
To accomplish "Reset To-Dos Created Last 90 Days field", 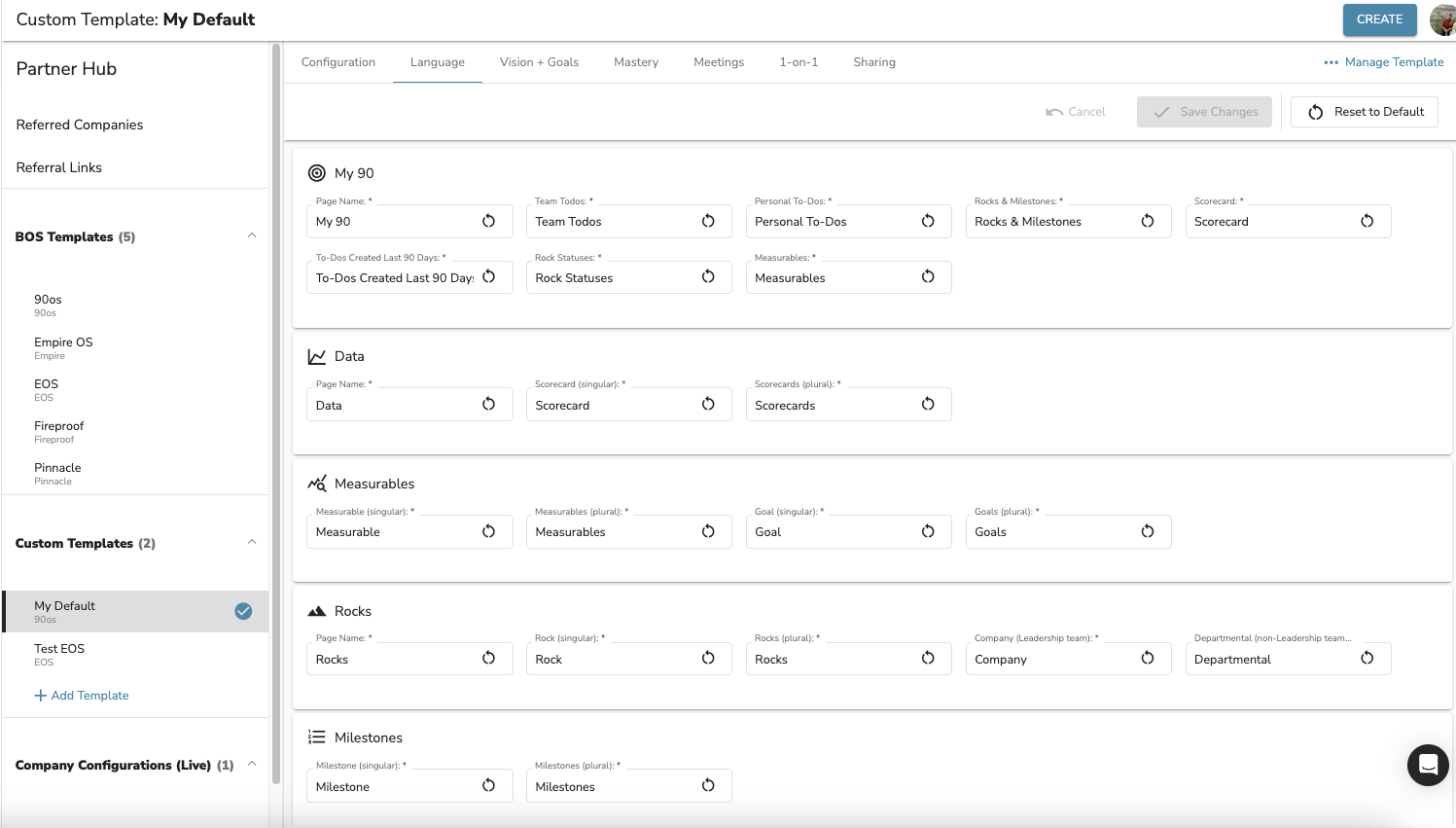I will (x=489, y=277).
